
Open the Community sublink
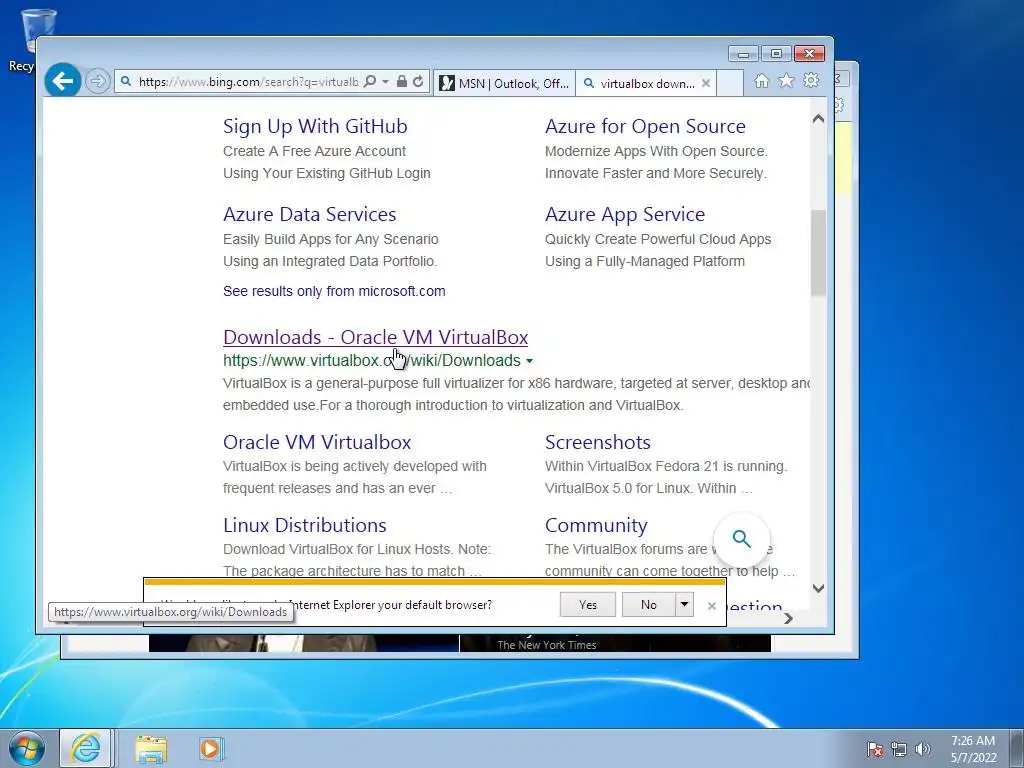(596, 525)
